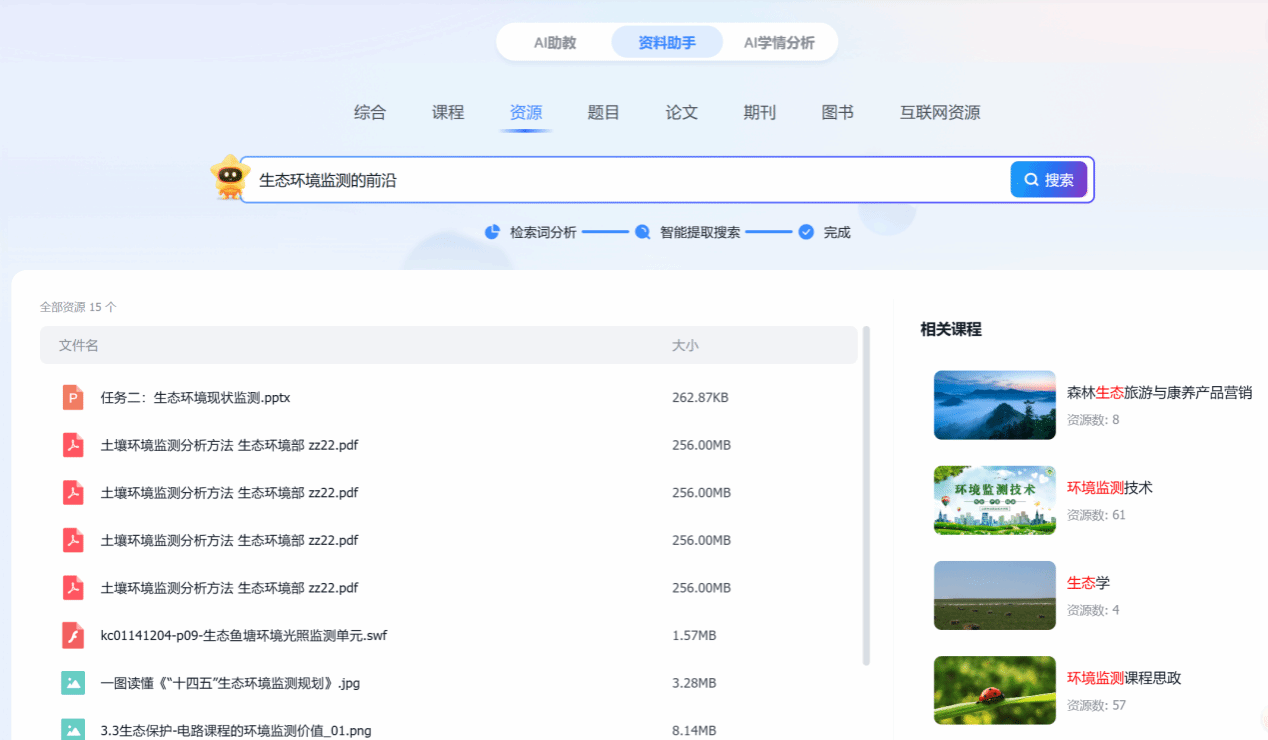
Task: Switch to 互联网资源 category
Action: [939, 113]
